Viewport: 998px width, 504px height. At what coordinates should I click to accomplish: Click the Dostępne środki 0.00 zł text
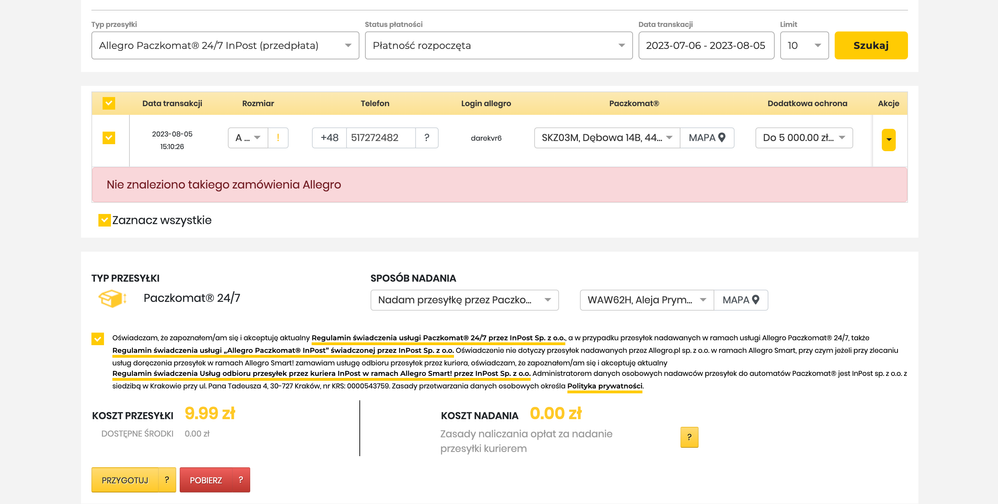(155, 434)
